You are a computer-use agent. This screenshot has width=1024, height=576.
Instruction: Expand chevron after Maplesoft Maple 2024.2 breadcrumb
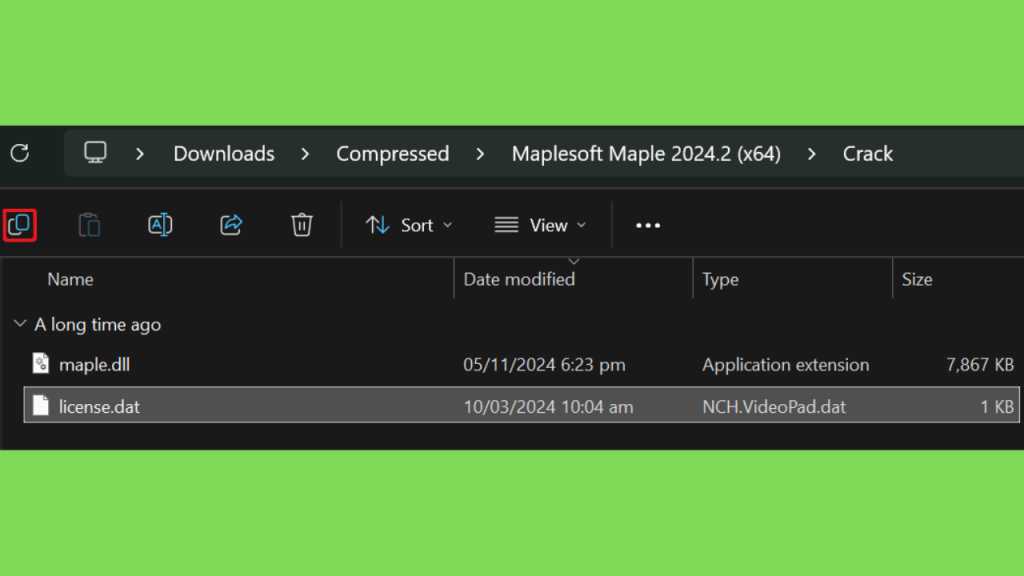tap(812, 154)
